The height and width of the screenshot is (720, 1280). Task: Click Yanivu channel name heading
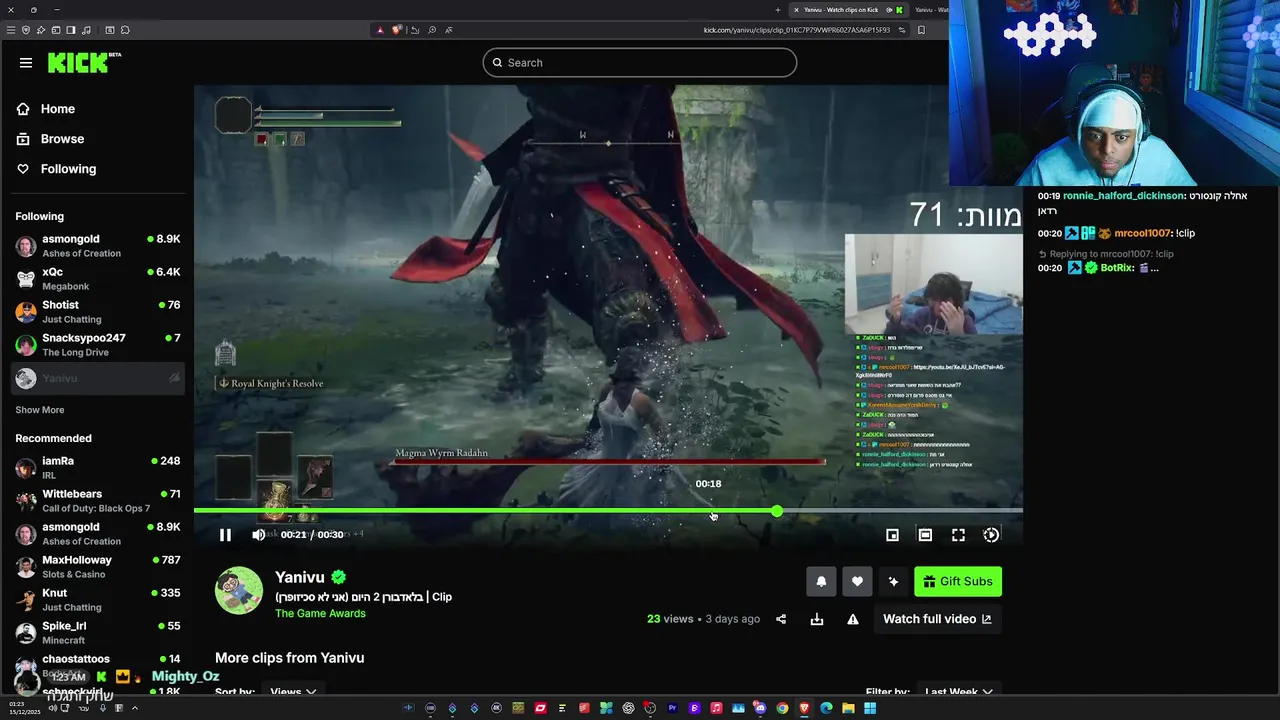(300, 578)
